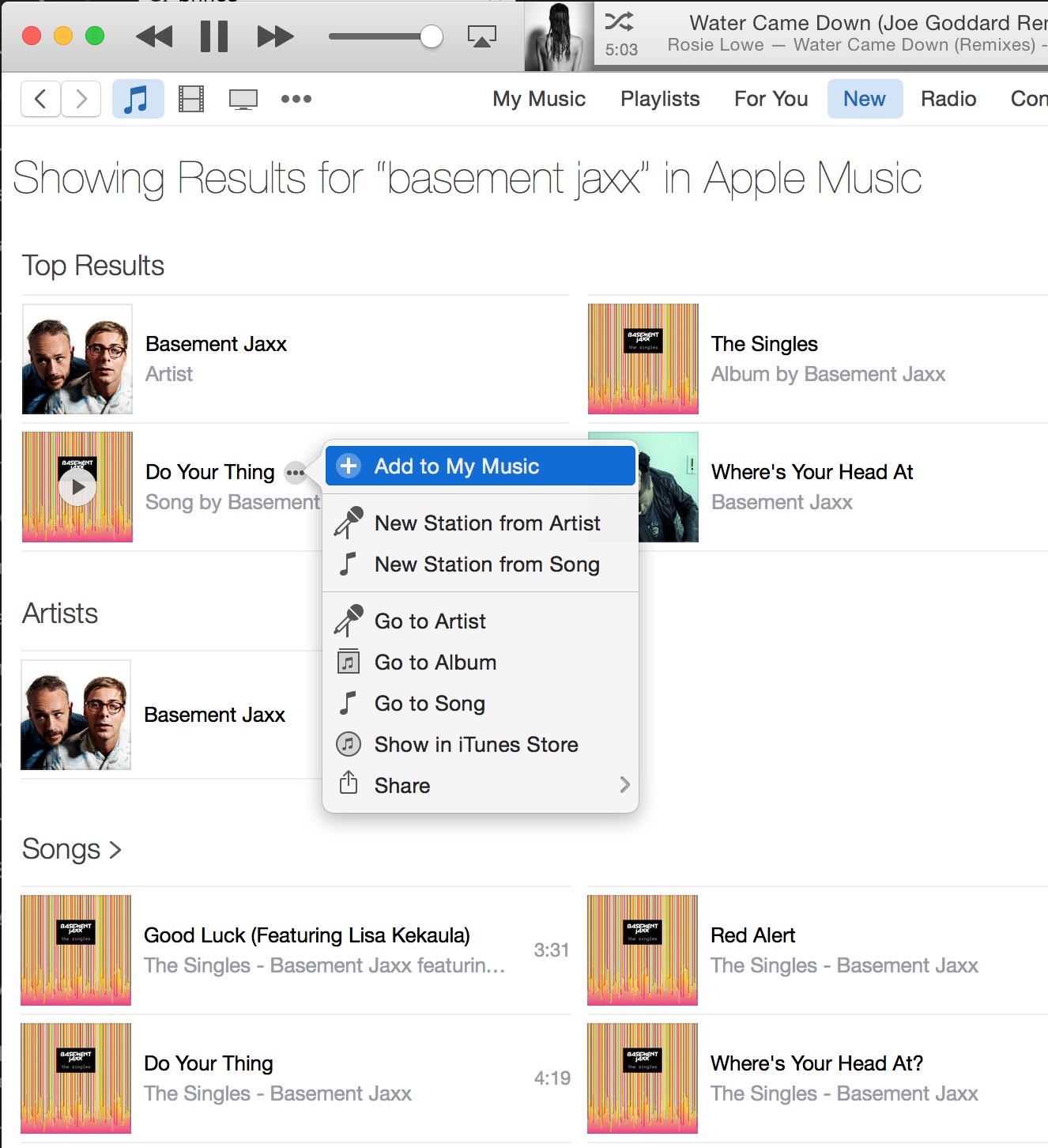Viewport: 1048px width, 1148px height.
Task: Switch to the TV Shows icon
Action: click(243, 100)
